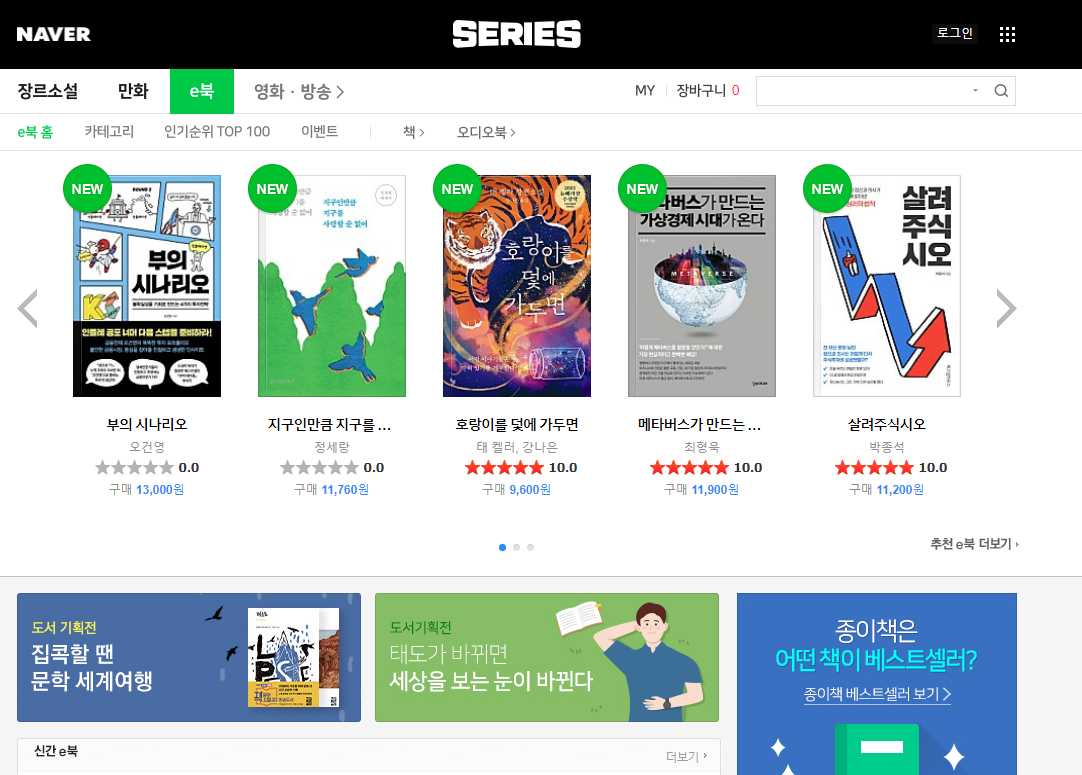1082x775 pixels.
Task: Open the Naver apps grid menu
Action: pyautogui.click(x=1007, y=35)
